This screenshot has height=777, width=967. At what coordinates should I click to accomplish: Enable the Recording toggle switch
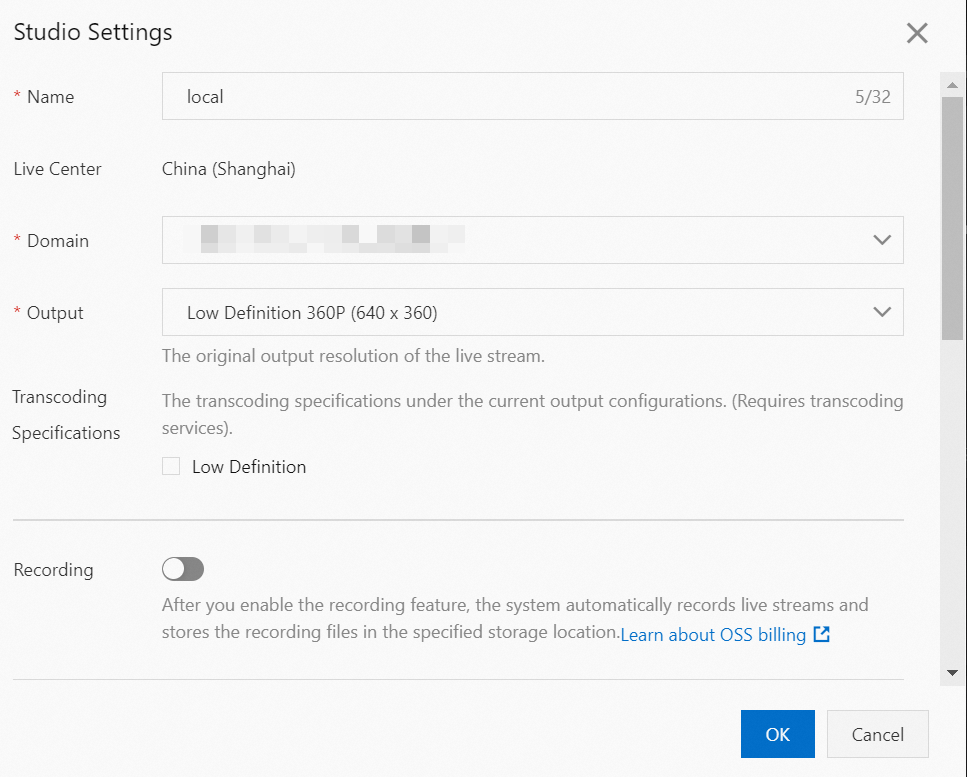pyautogui.click(x=183, y=569)
